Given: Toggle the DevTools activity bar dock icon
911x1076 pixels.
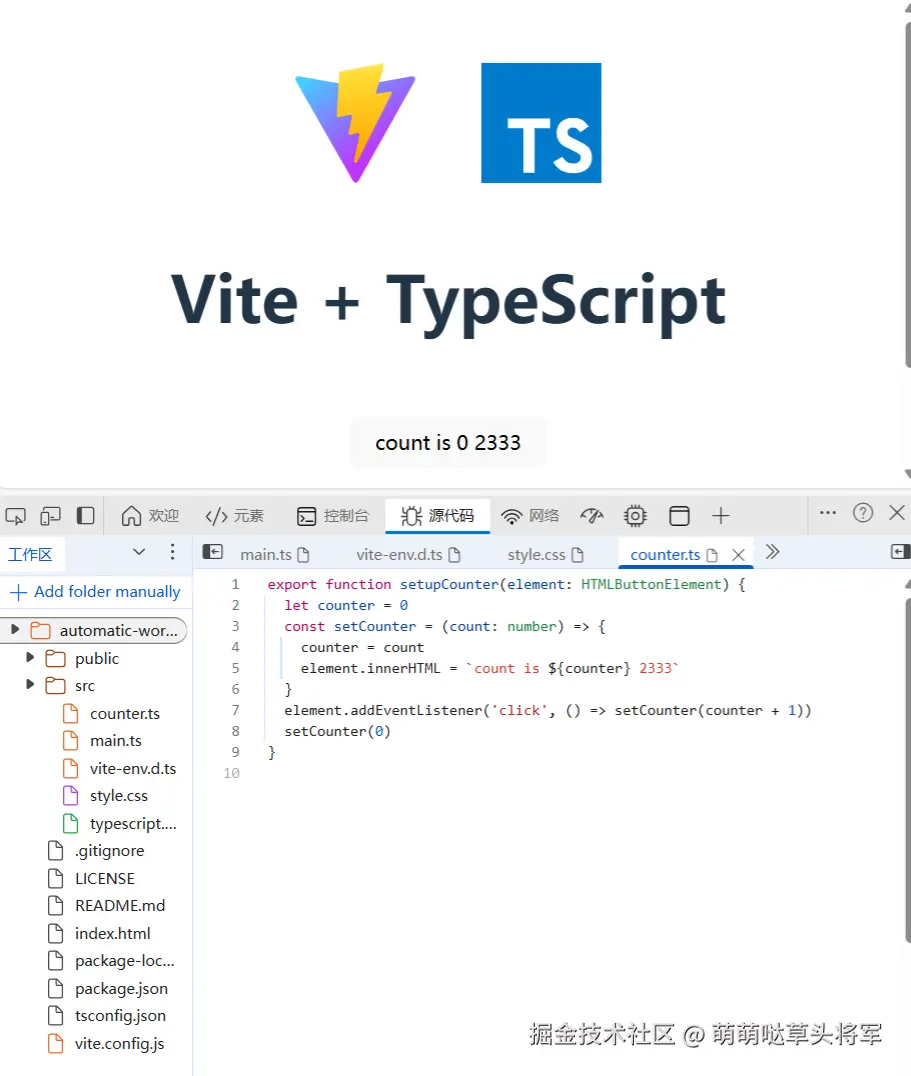Looking at the screenshot, I should pyautogui.click(x=85, y=515).
